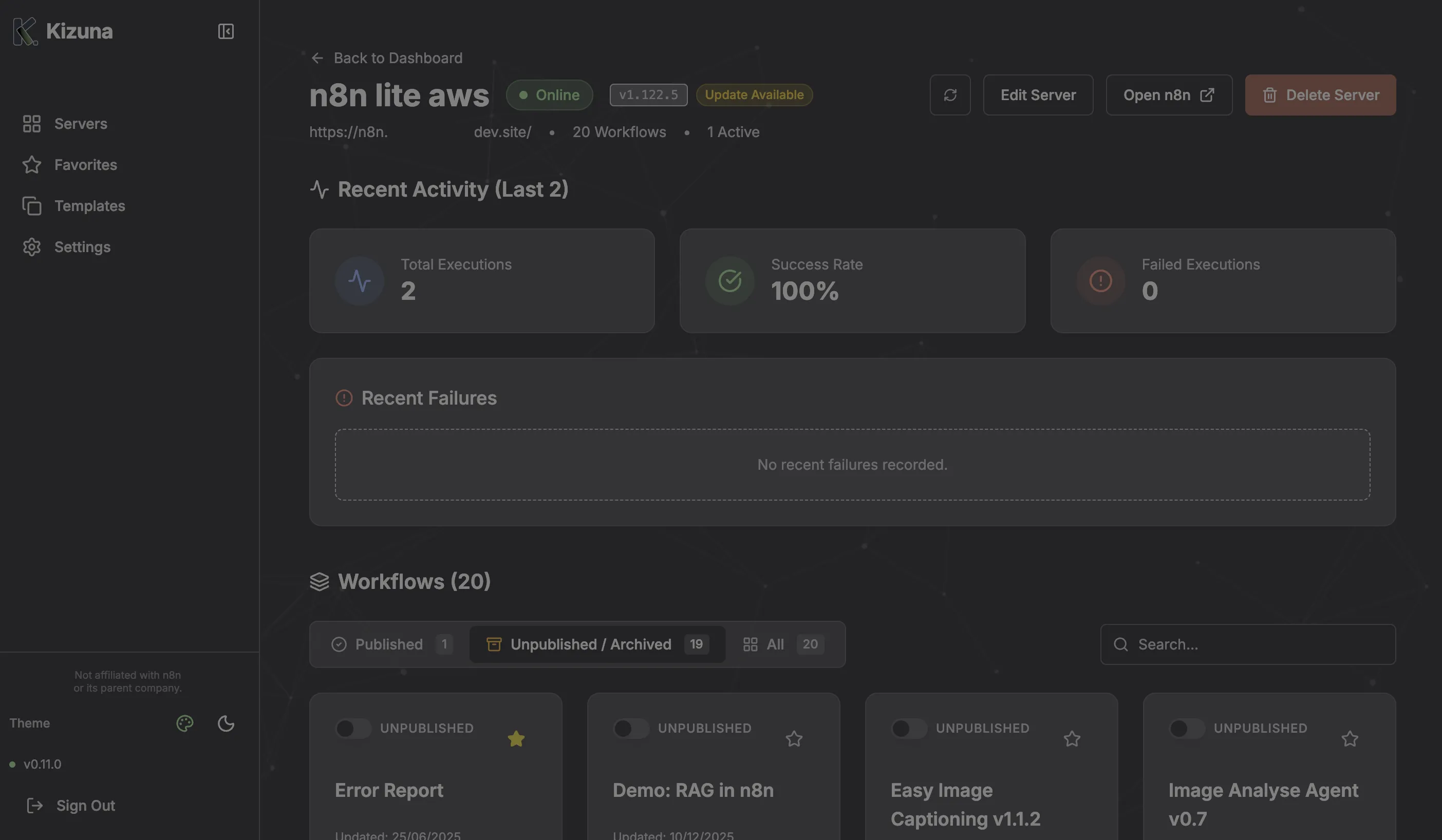Screen dimensions: 1442x840
Task: Enable the Demo: RAG in n8n toggle
Action: 631,729
